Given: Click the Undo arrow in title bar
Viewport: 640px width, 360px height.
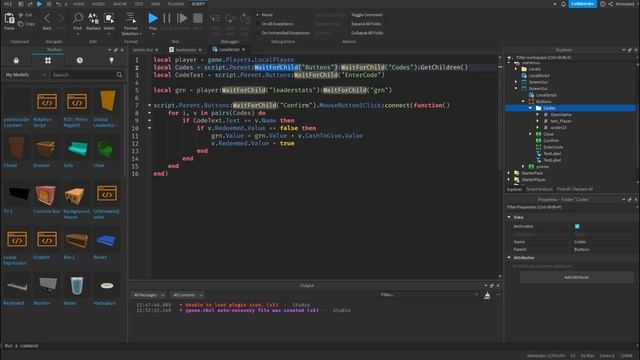Looking at the screenshot, I should [58, 4].
